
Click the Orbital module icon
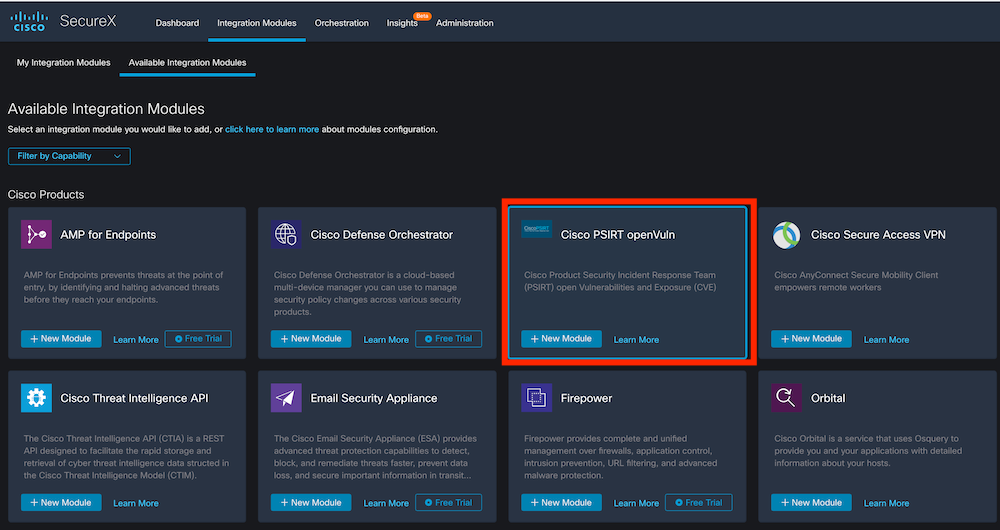786,398
